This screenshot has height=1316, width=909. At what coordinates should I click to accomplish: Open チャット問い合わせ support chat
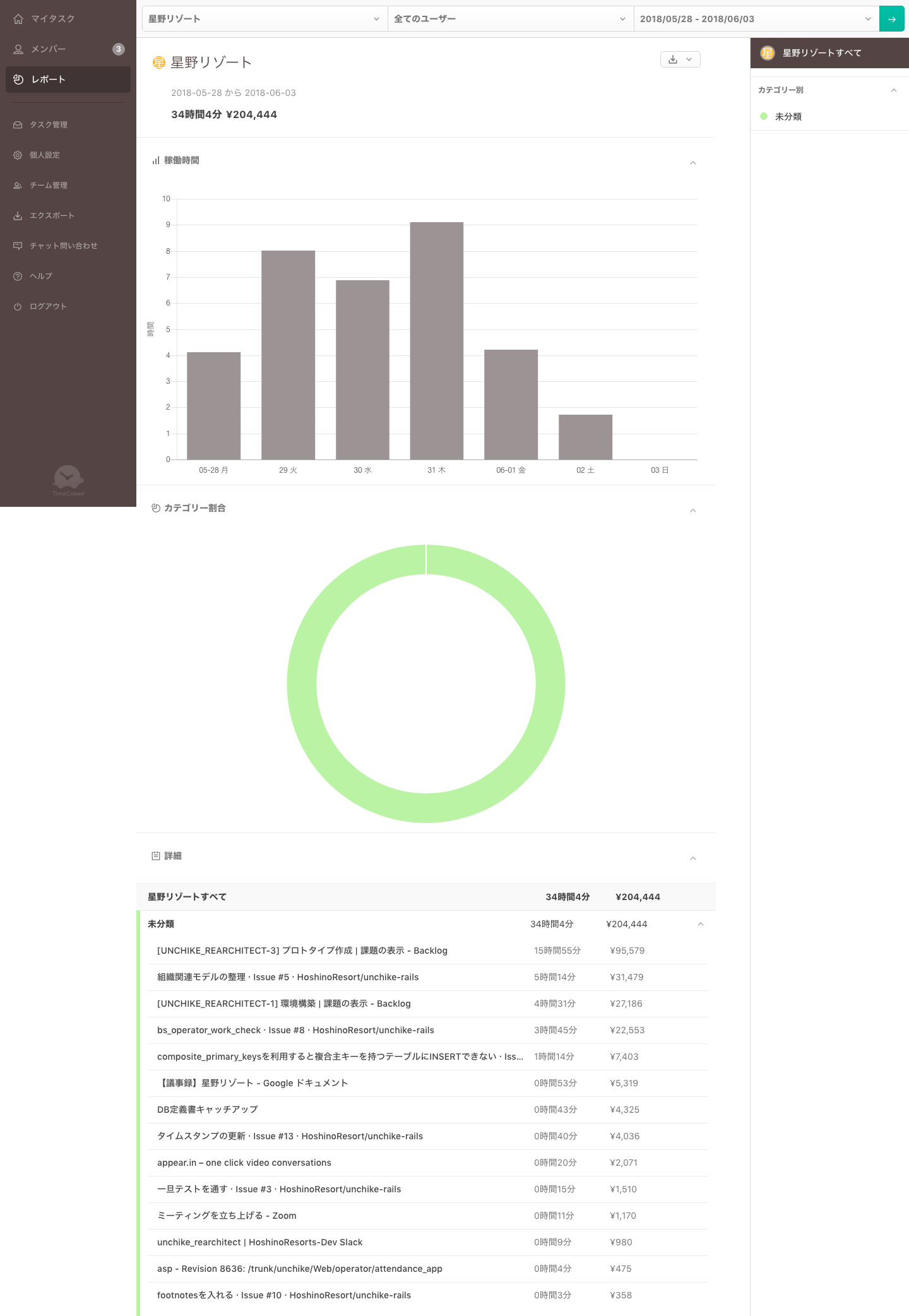[x=68, y=246]
